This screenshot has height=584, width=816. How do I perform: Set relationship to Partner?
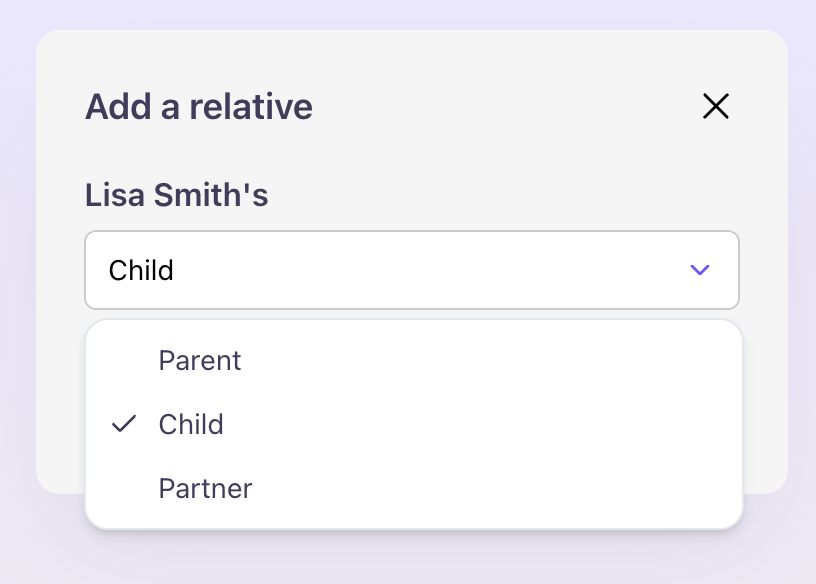[205, 488]
